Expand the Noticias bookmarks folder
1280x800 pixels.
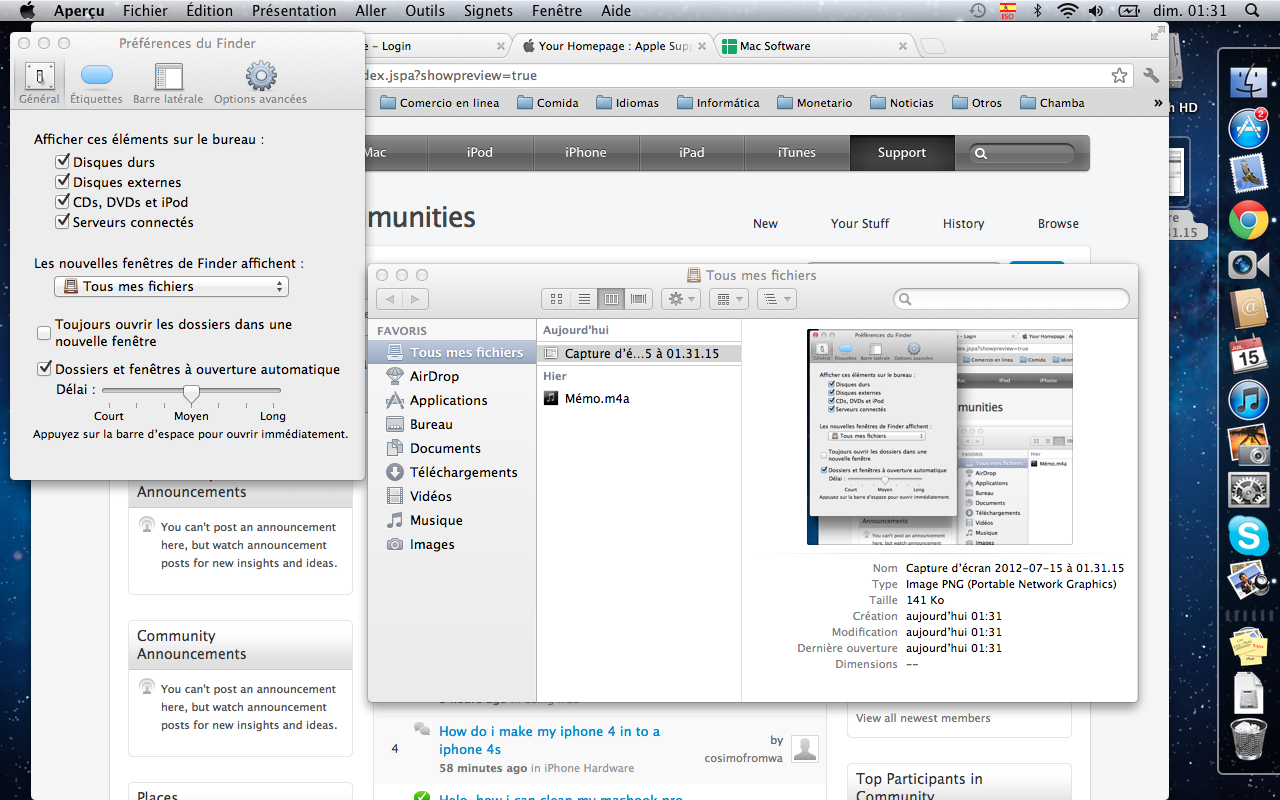(901, 103)
